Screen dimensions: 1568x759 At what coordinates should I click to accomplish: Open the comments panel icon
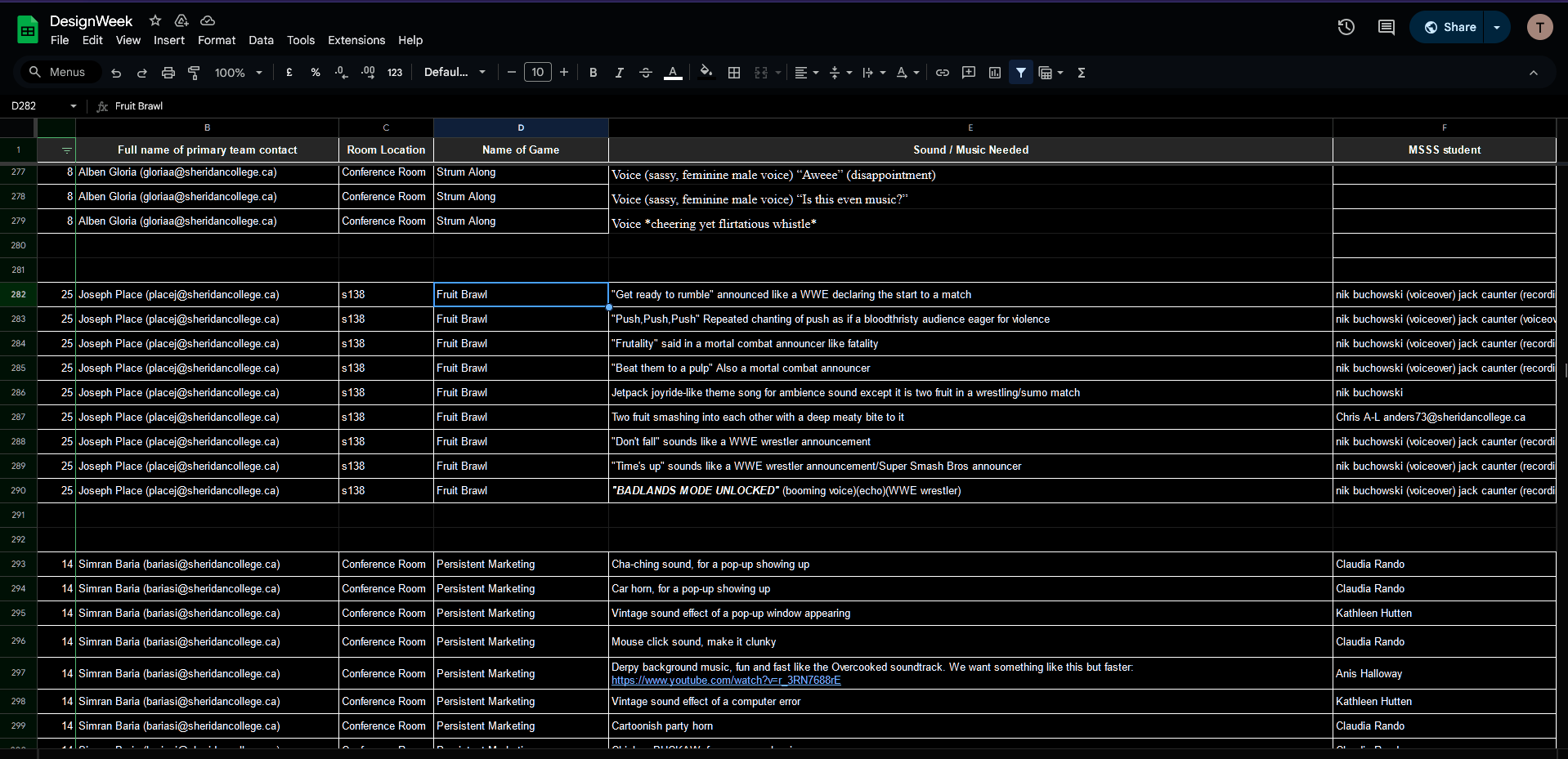[1386, 27]
